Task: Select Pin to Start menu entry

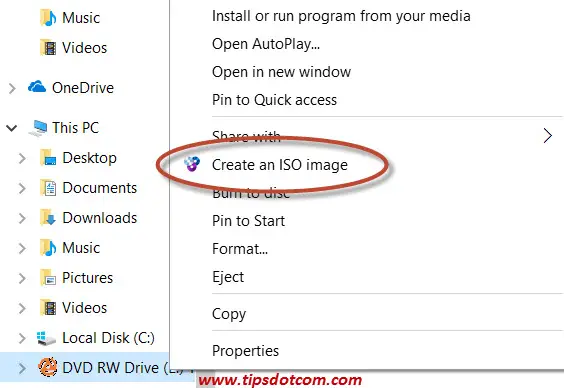Action: click(248, 221)
